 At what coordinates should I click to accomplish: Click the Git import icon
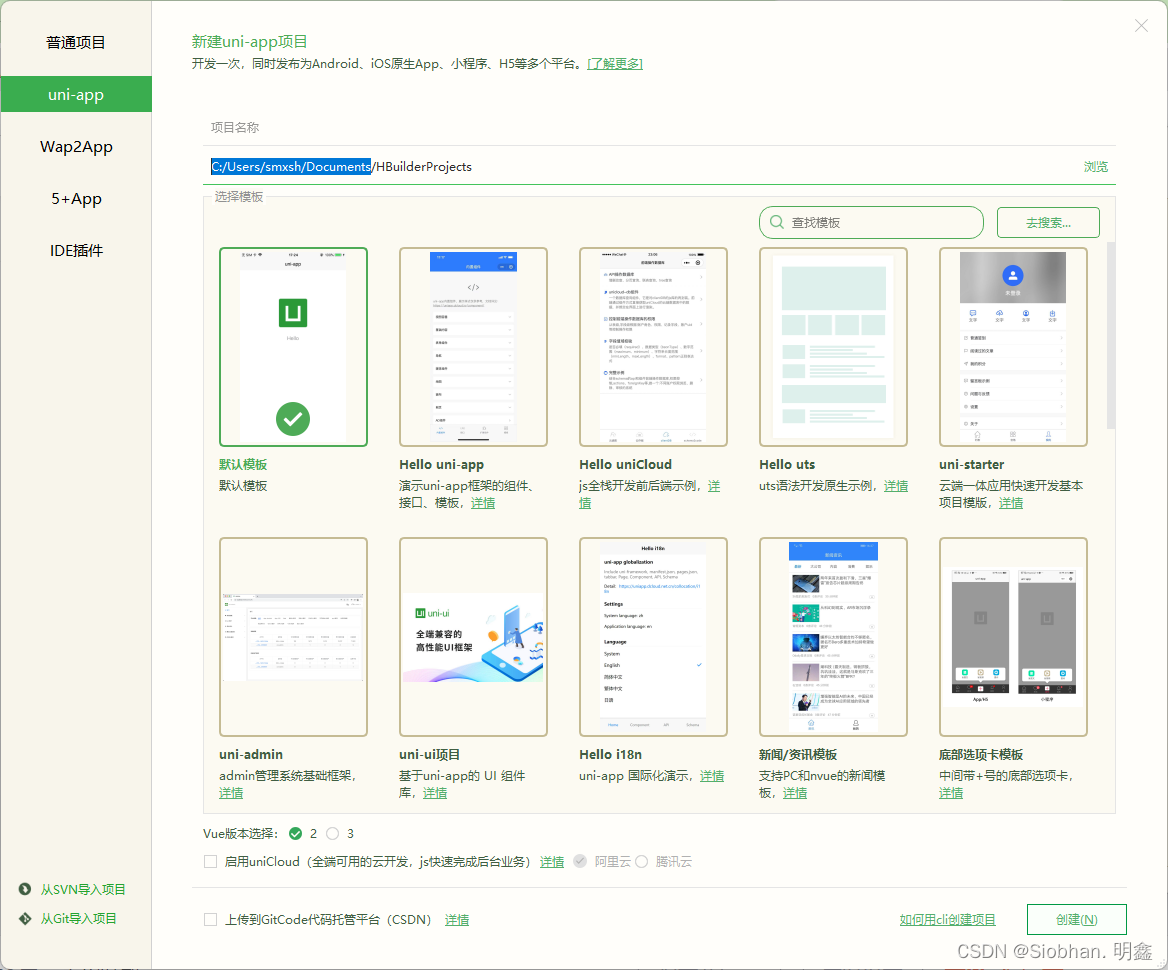tap(25, 919)
